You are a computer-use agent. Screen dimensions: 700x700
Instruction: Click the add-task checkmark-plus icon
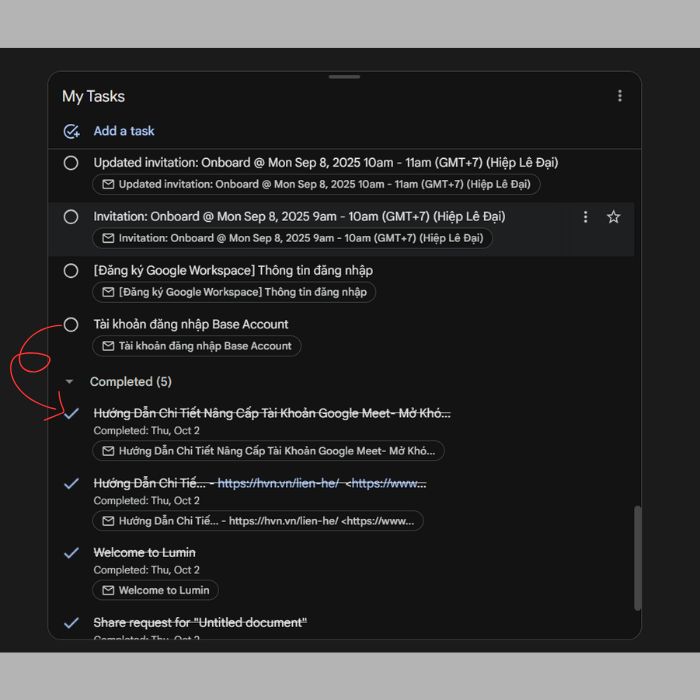(x=71, y=131)
